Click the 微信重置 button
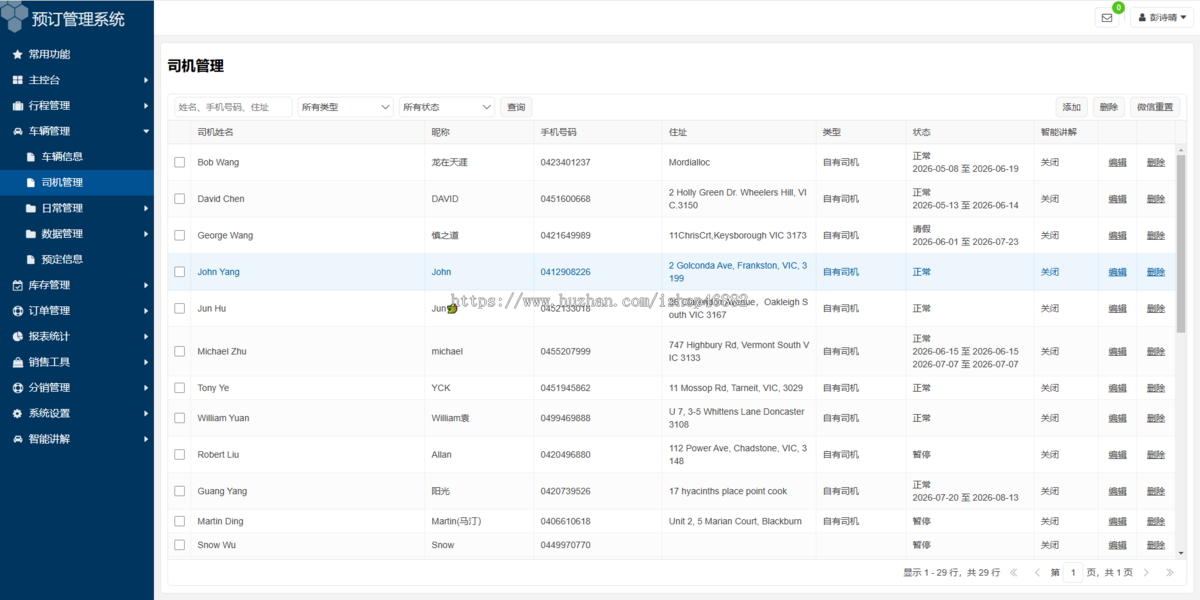The height and width of the screenshot is (600, 1200). pos(1155,107)
